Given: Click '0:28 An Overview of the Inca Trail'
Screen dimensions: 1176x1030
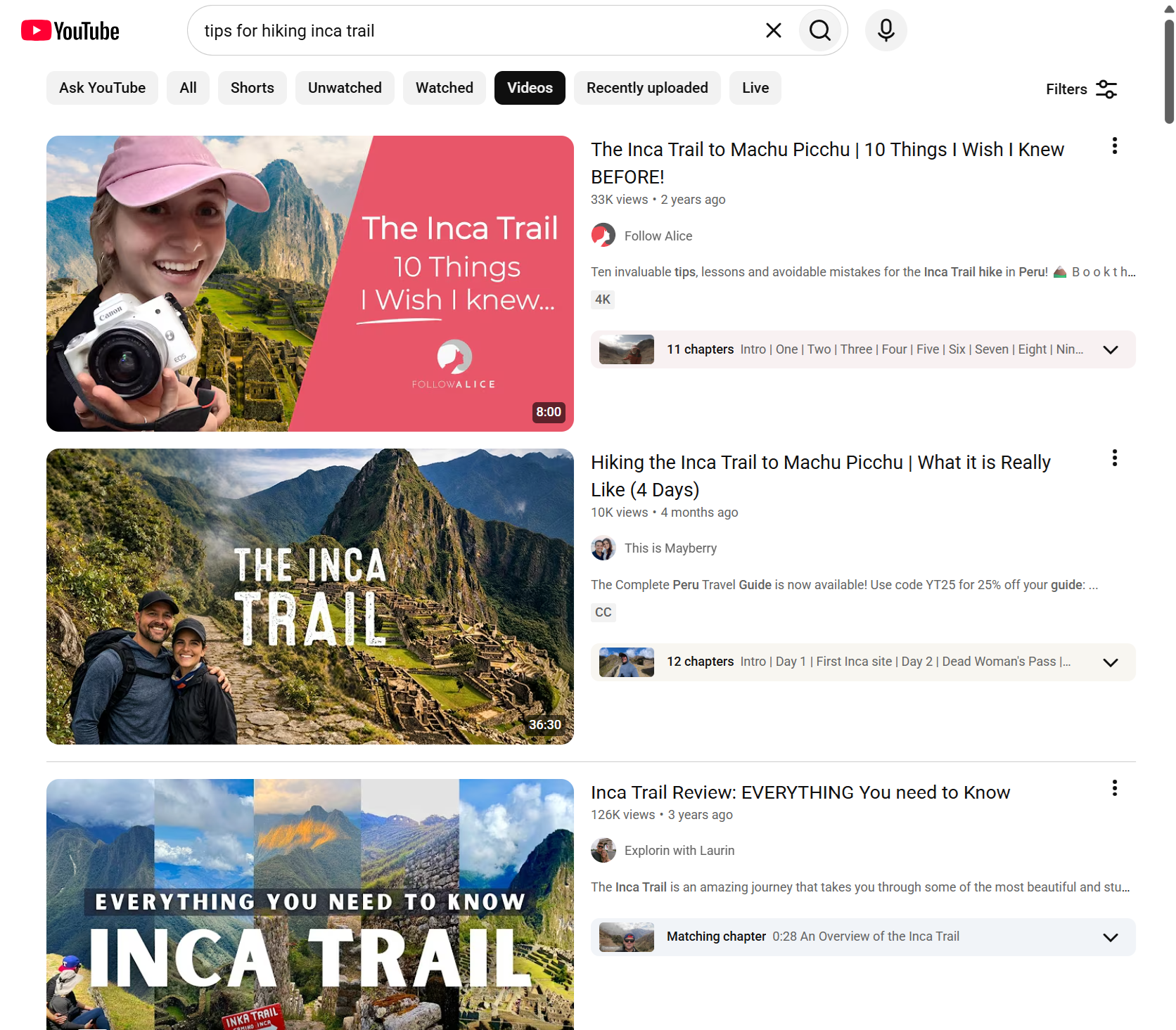Looking at the screenshot, I should coord(866,936).
